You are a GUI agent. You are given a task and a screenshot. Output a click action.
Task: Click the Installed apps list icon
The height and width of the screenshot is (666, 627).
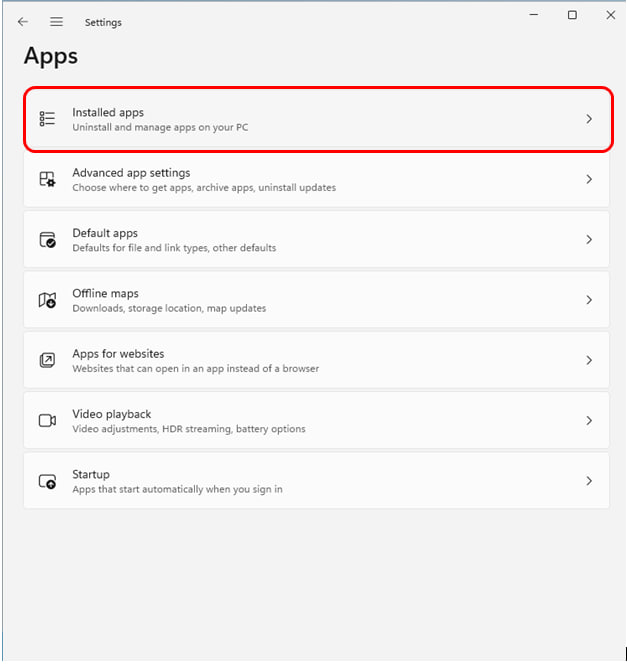click(47, 119)
